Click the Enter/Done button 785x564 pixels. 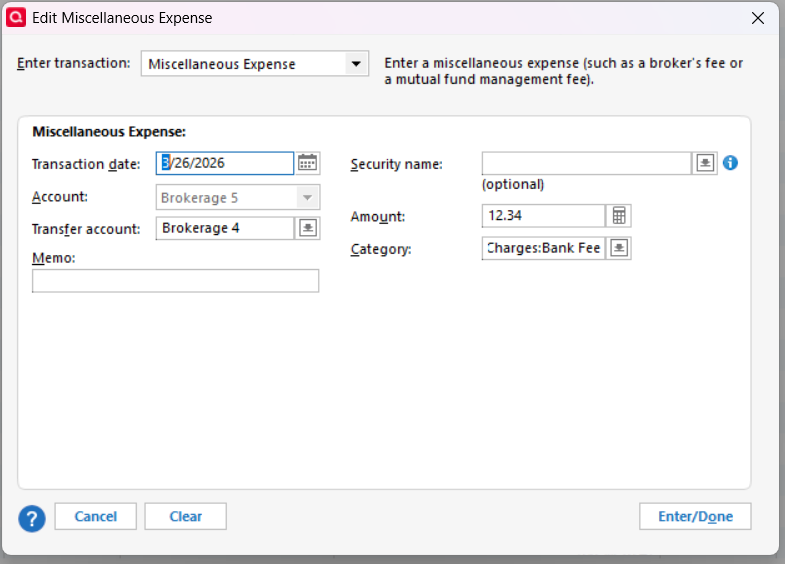tap(695, 516)
